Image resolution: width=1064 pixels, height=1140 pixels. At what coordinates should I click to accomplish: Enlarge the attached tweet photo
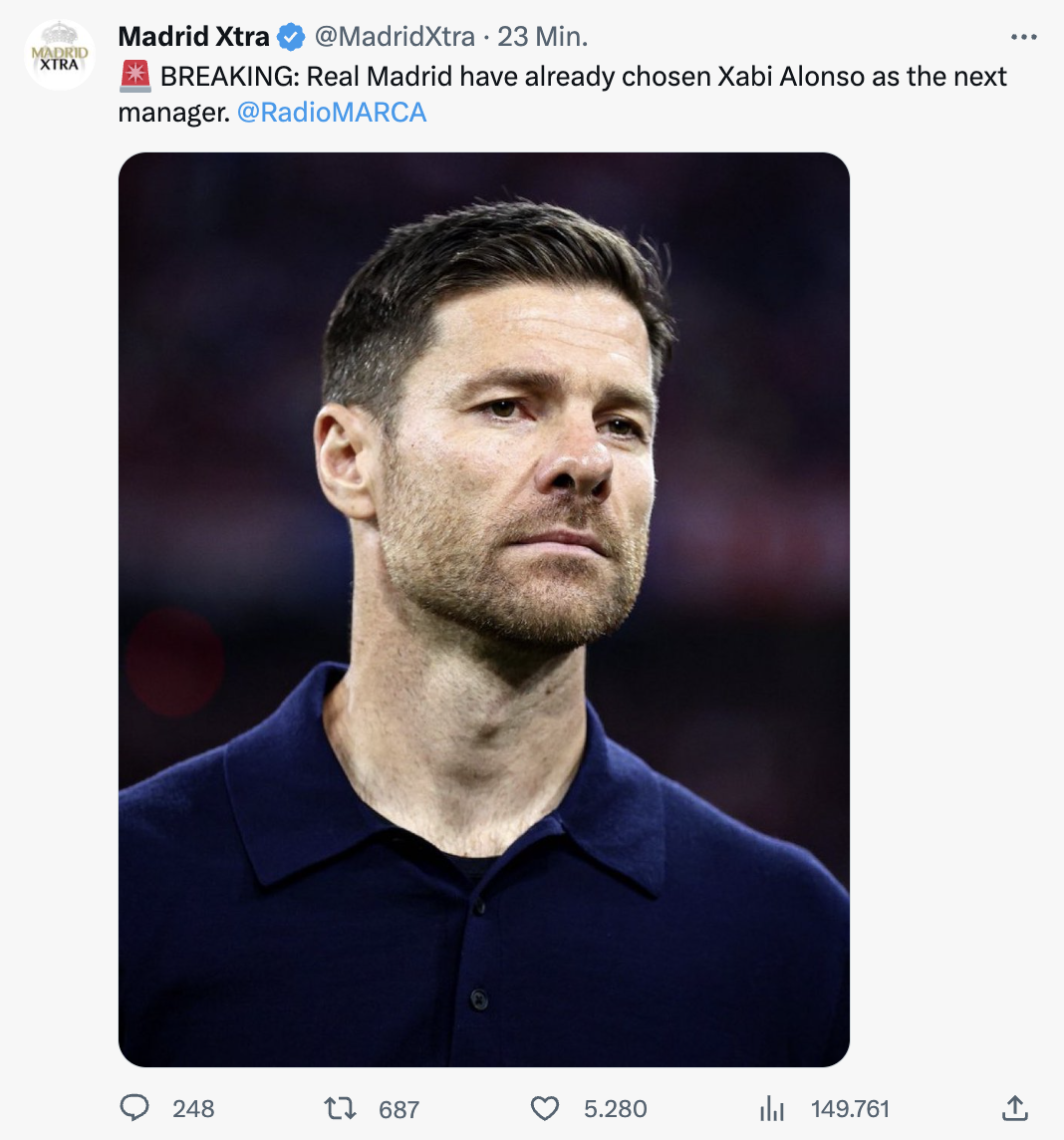[484, 609]
